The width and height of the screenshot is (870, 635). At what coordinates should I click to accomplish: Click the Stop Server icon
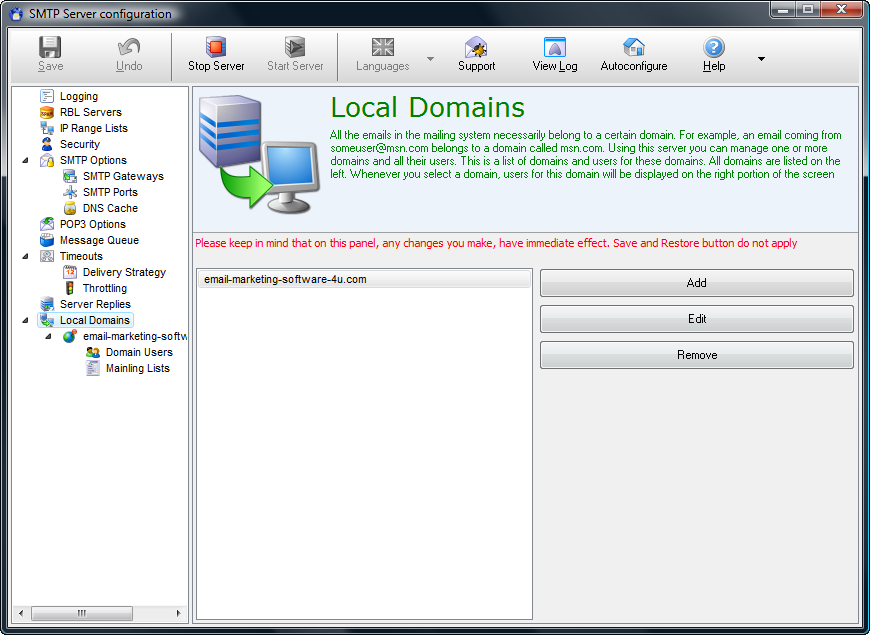(x=215, y=48)
